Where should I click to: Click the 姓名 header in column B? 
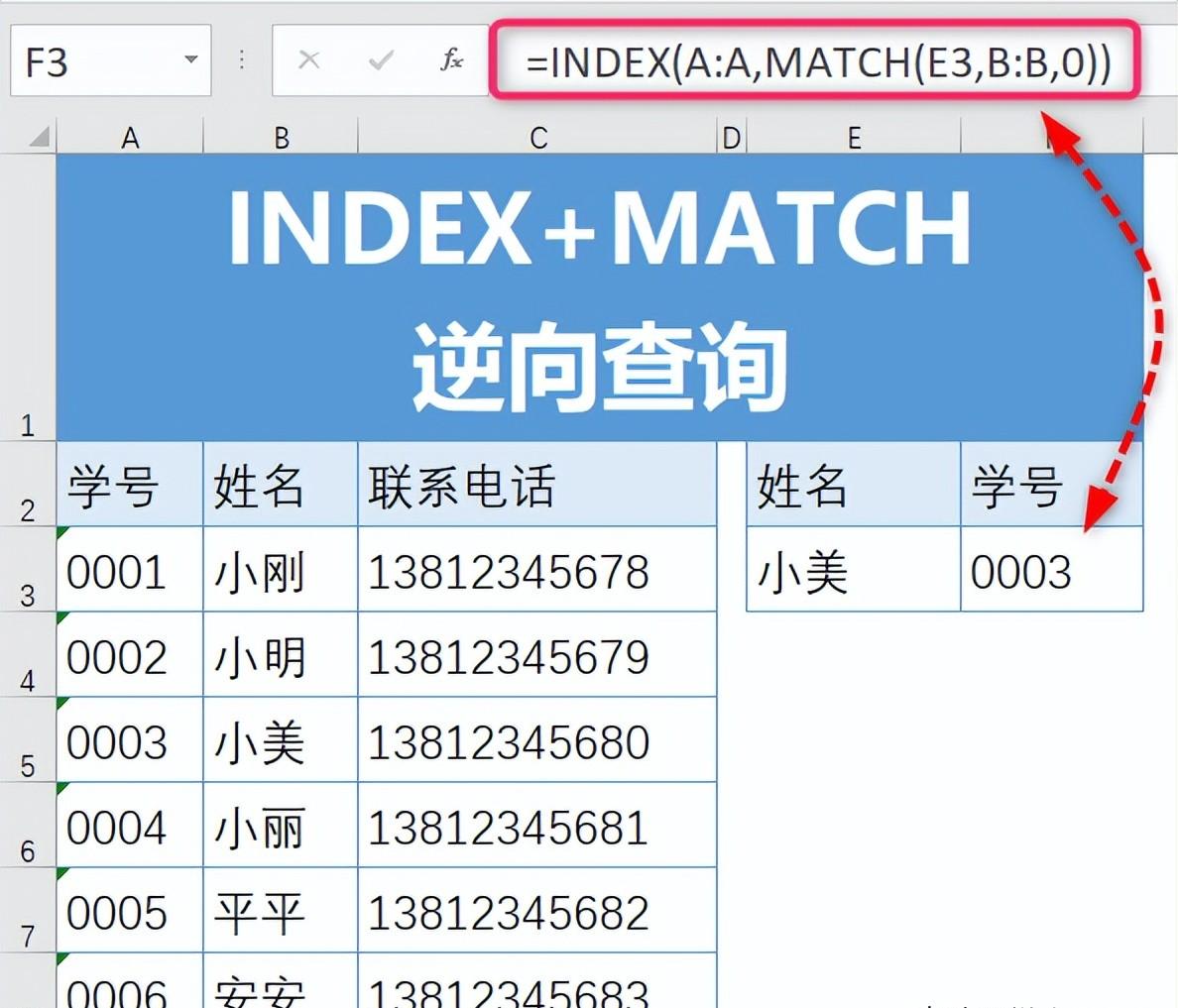click(x=281, y=485)
